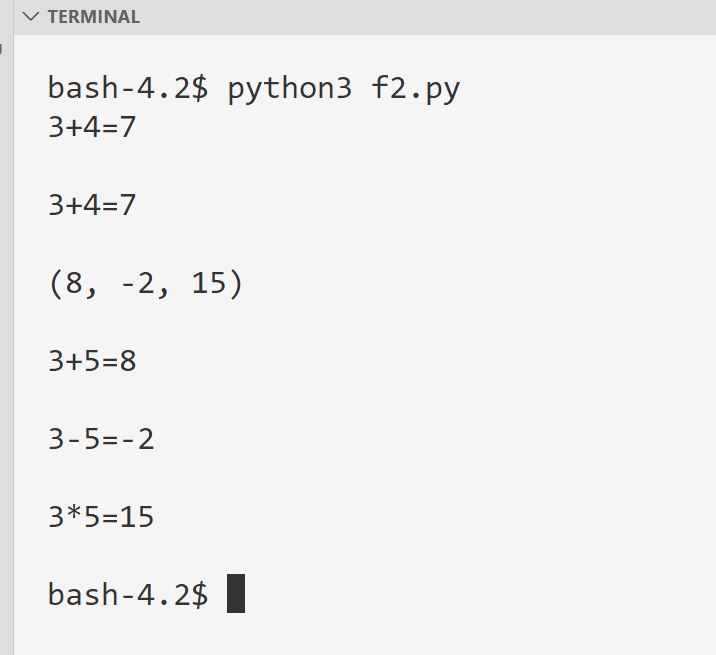Image resolution: width=716 pixels, height=655 pixels.
Task: Click the 3*5=15 output line
Action: coord(101,517)
